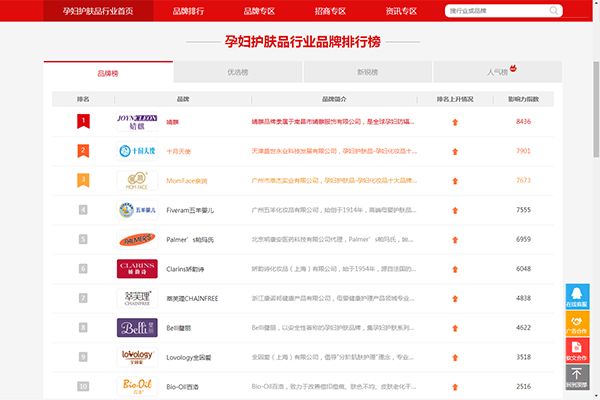Viewport: 600px width, 400px height.
Task: Open the Fiveram 五羊婴儿 logo
Action: point(137,210)
